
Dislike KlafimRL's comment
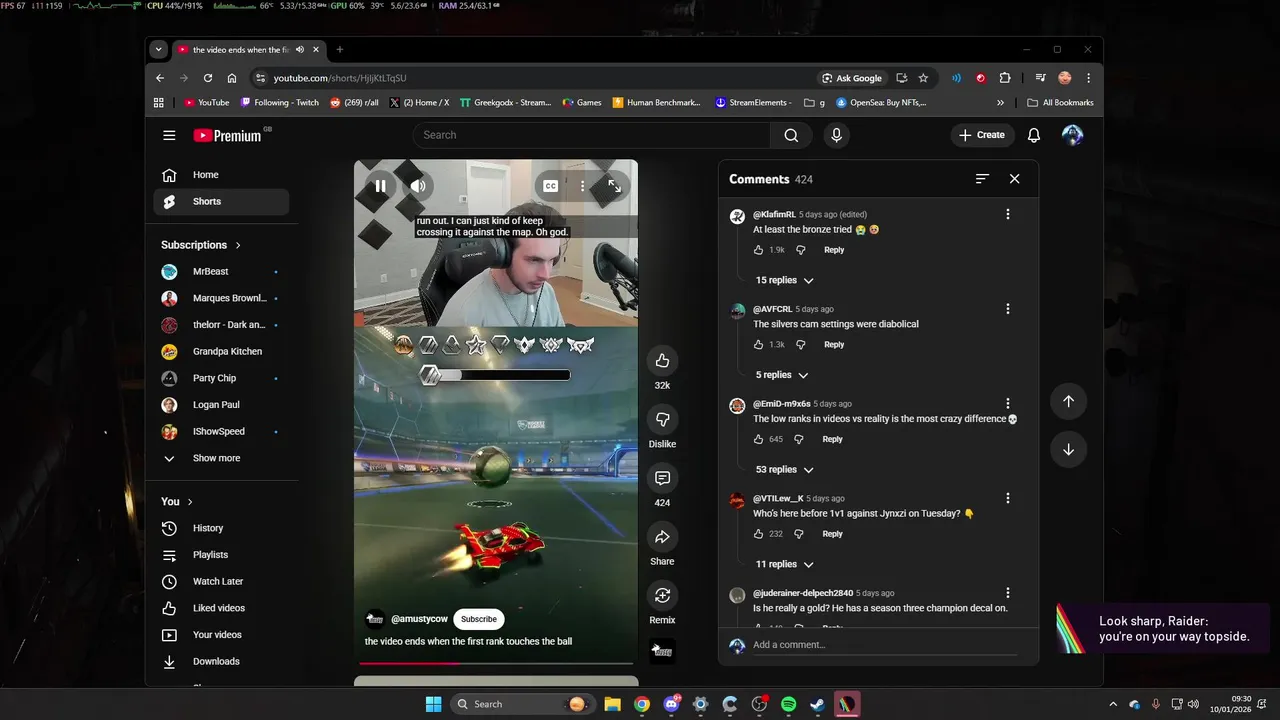click(800, 250)
